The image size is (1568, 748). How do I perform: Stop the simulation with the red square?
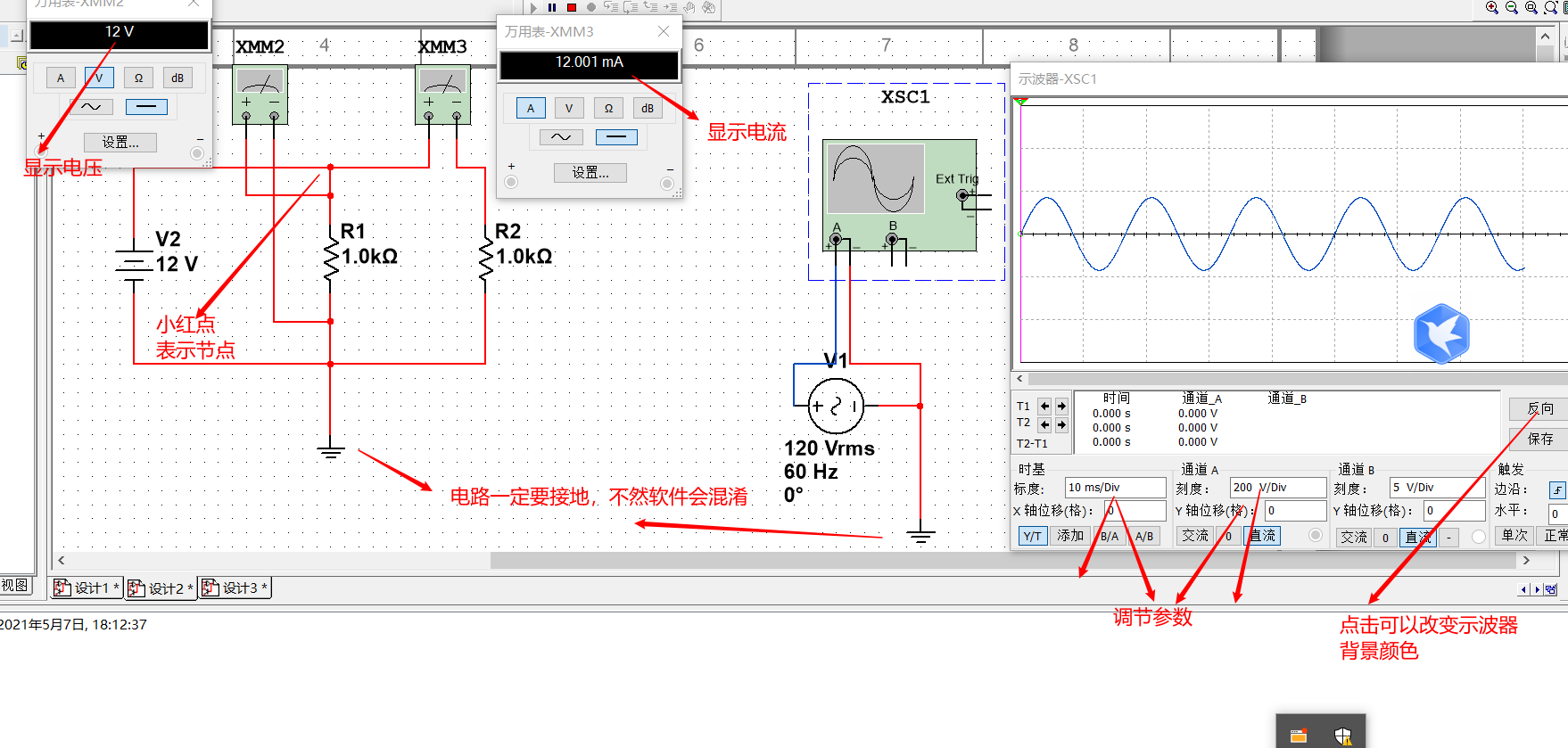pos(572,7)
